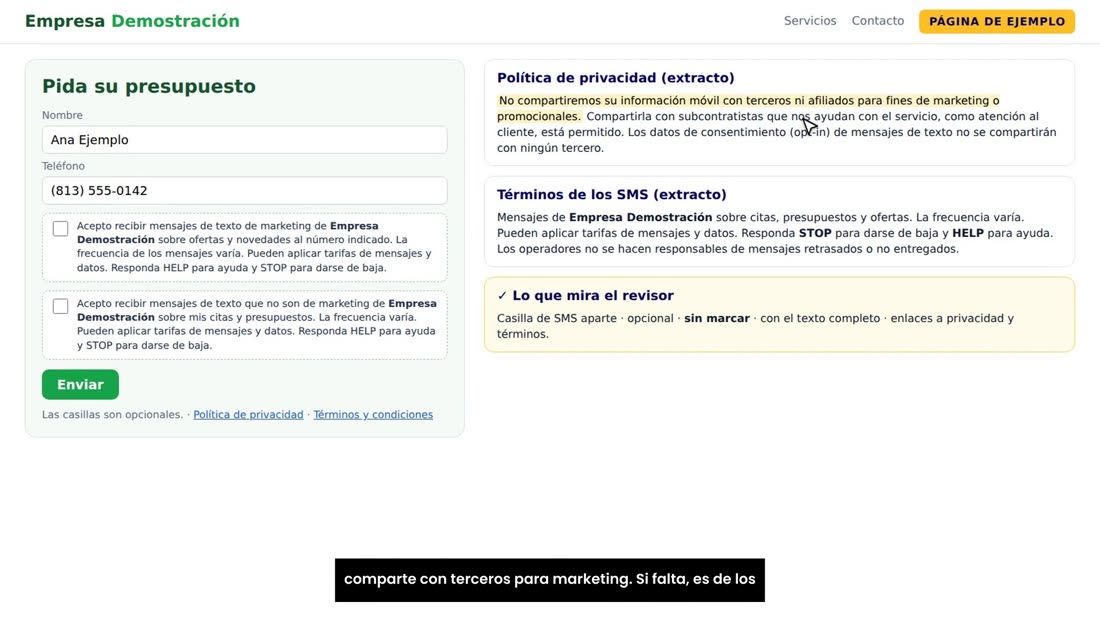Click the bold STOP word in SMS terms
This screenshot has height=618, width=1100.
814,233
